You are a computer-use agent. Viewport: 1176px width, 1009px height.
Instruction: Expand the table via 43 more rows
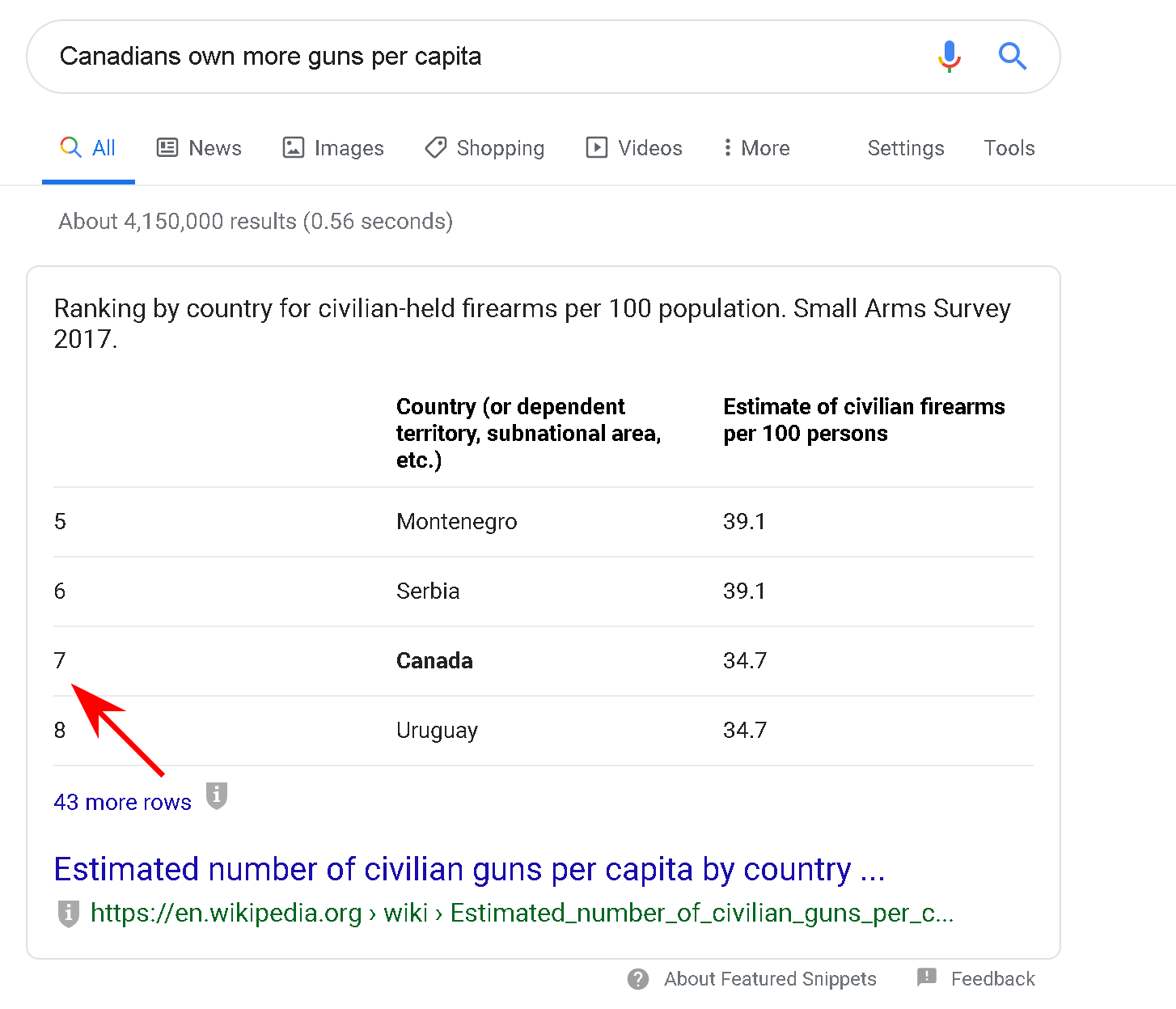coord(122,802)
